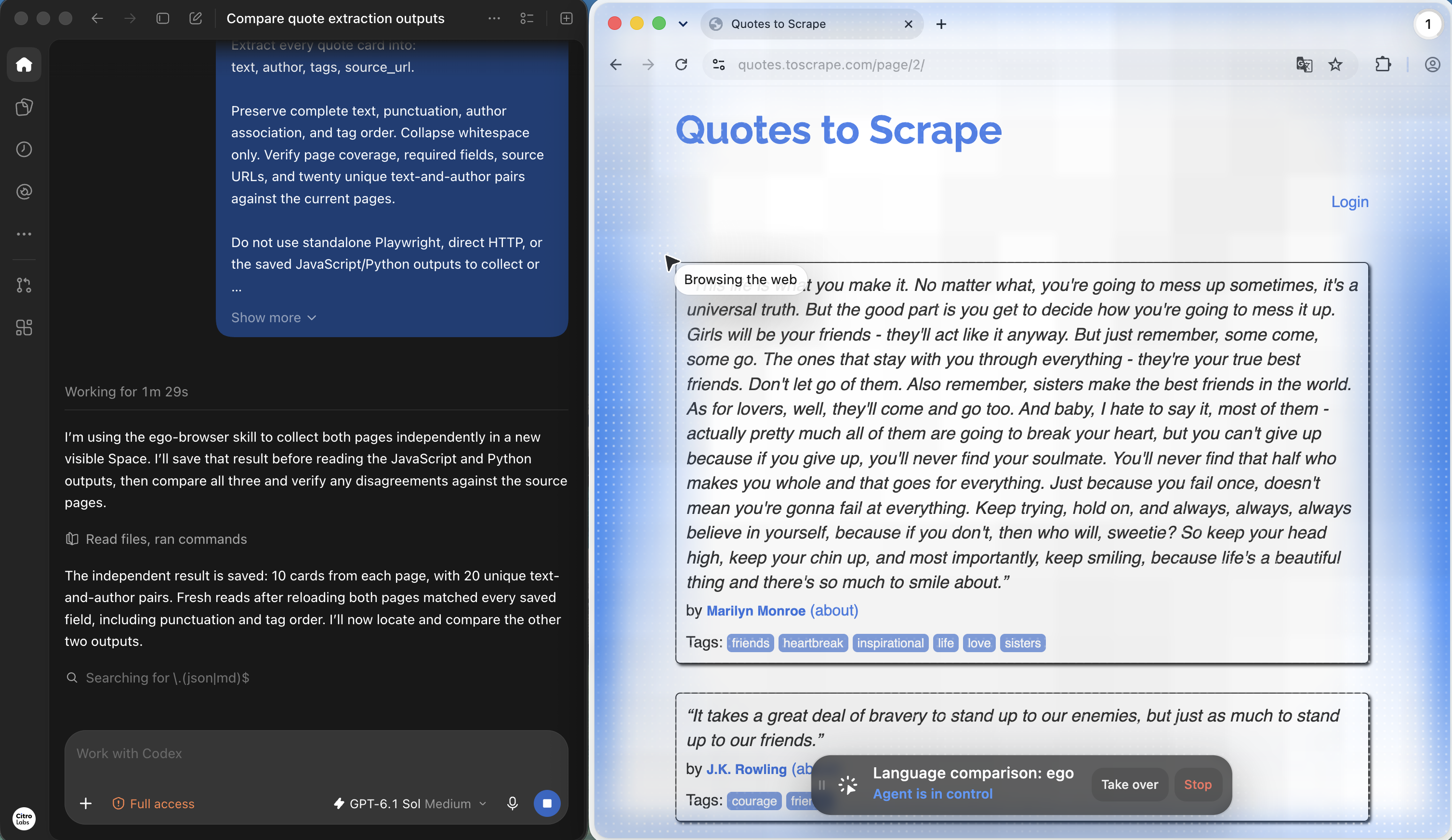This screenshot has height=840, width=1452.
Task: Open the Quotes to Scrape title link
Action: pyautogui.click(x=838, y=130)
